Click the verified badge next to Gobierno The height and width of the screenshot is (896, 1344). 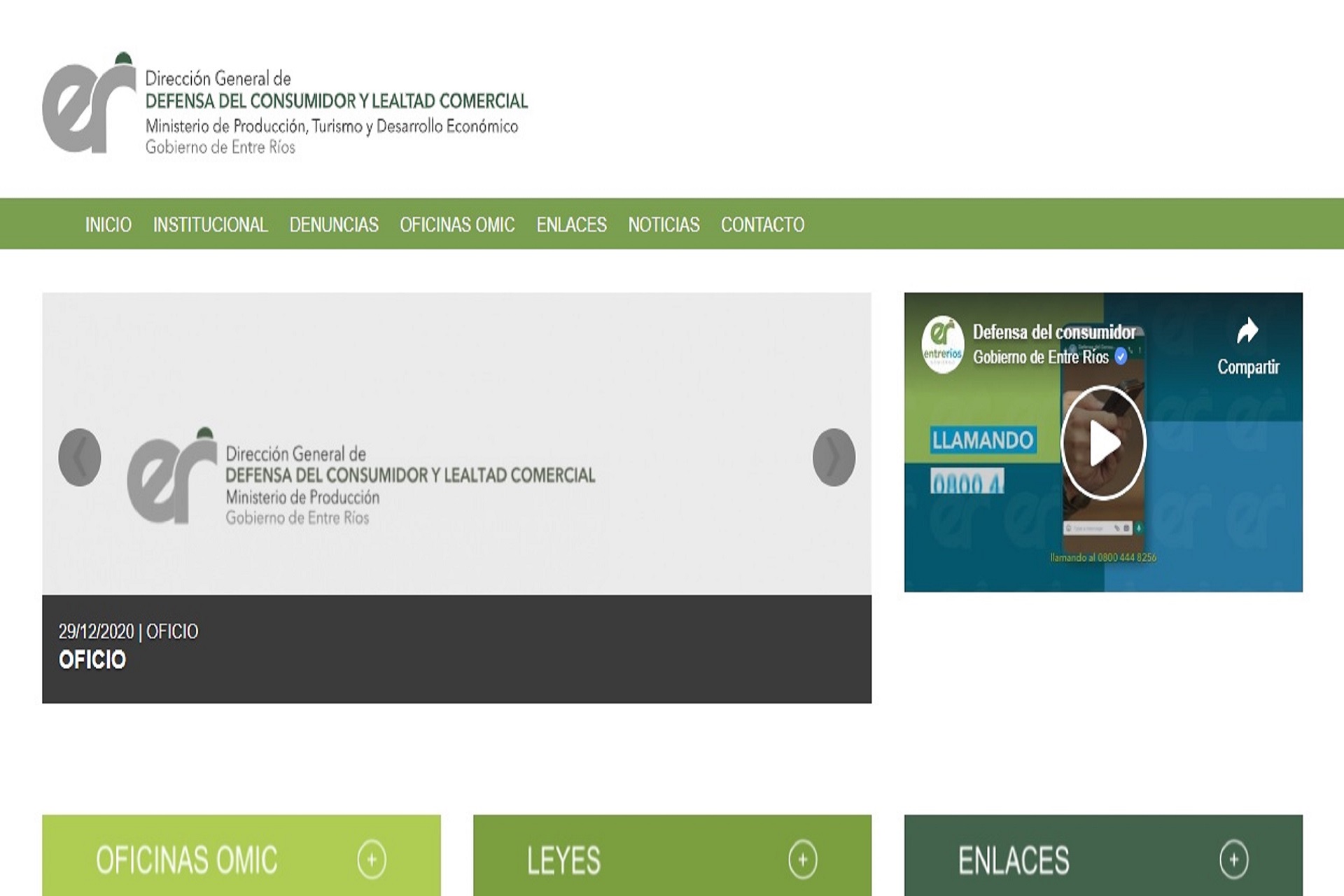1121,356
